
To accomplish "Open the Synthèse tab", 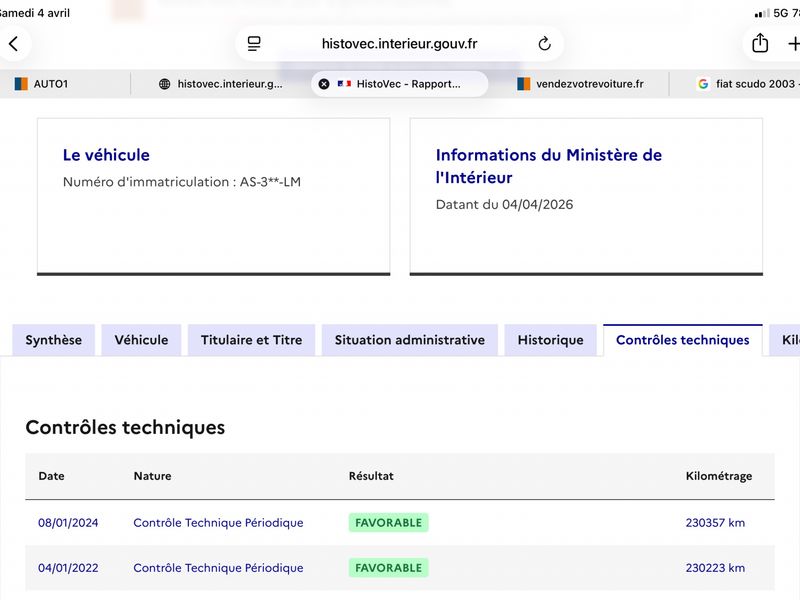I will click(54, 340).
